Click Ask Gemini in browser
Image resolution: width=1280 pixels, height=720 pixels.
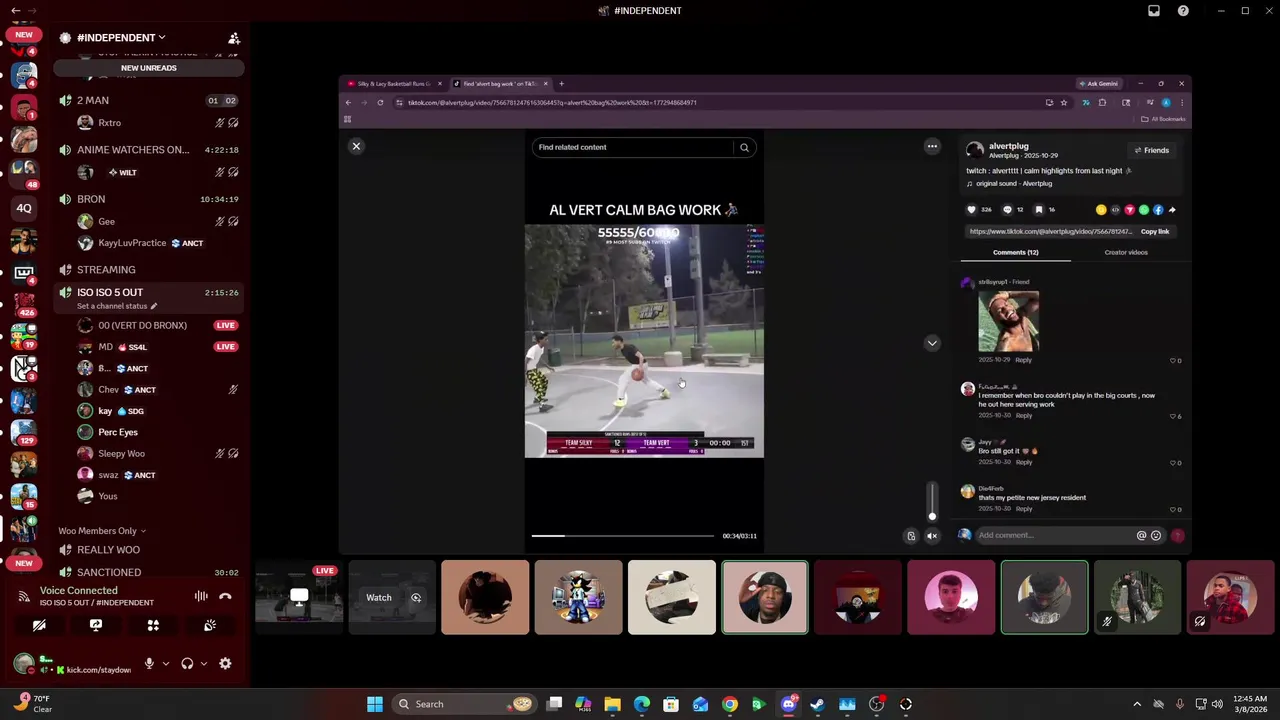[x=1098, y=84]
